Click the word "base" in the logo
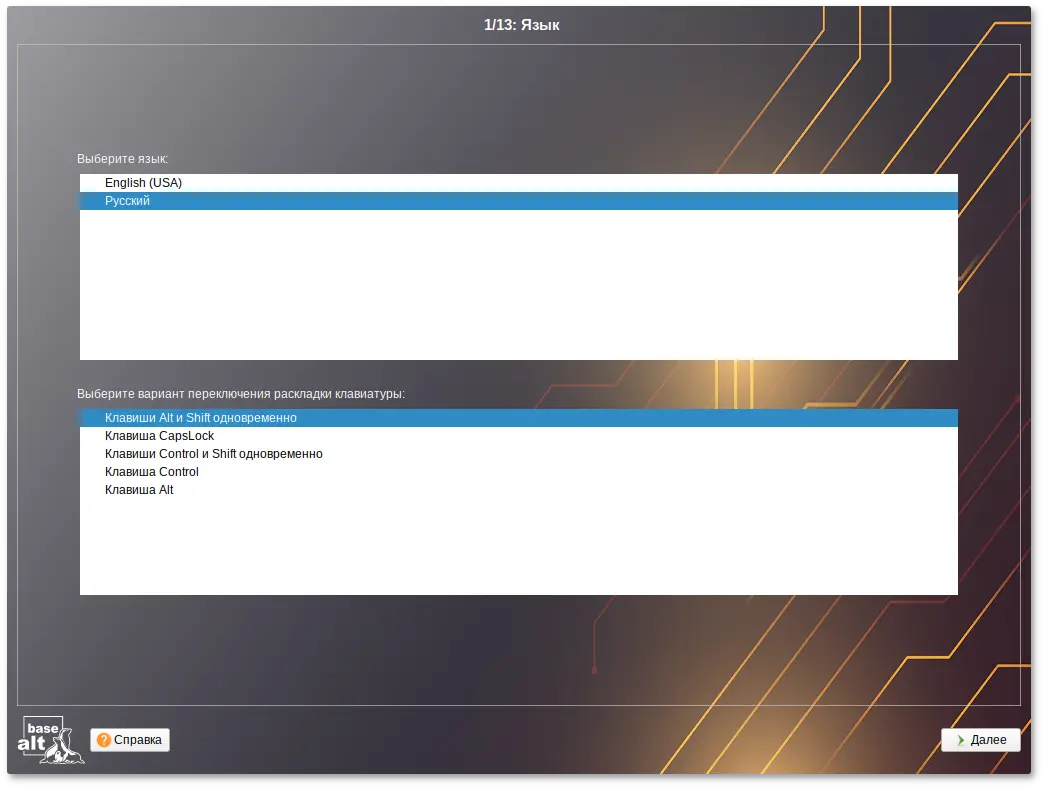 pyautogui.click(x=42, y=728)
